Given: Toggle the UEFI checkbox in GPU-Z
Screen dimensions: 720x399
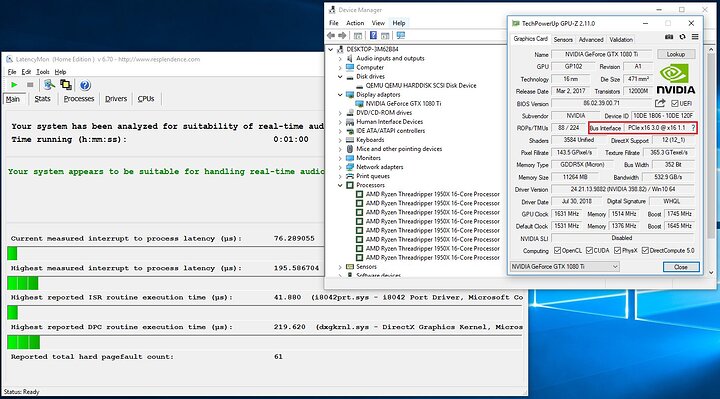Looking at the screenshot, I should (x=675, y=103).
